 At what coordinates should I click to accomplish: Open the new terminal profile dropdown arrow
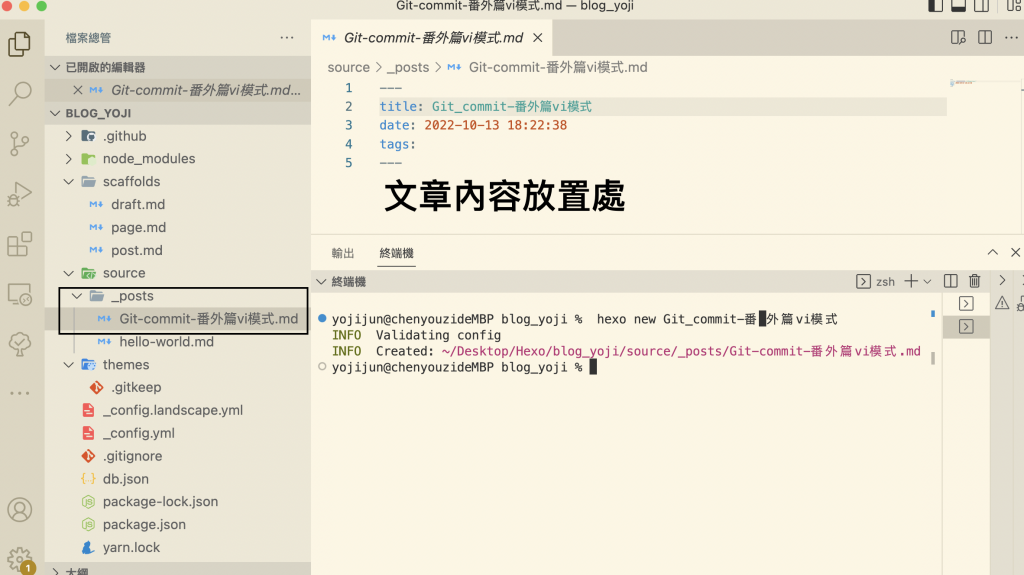[x=927, y=282]
